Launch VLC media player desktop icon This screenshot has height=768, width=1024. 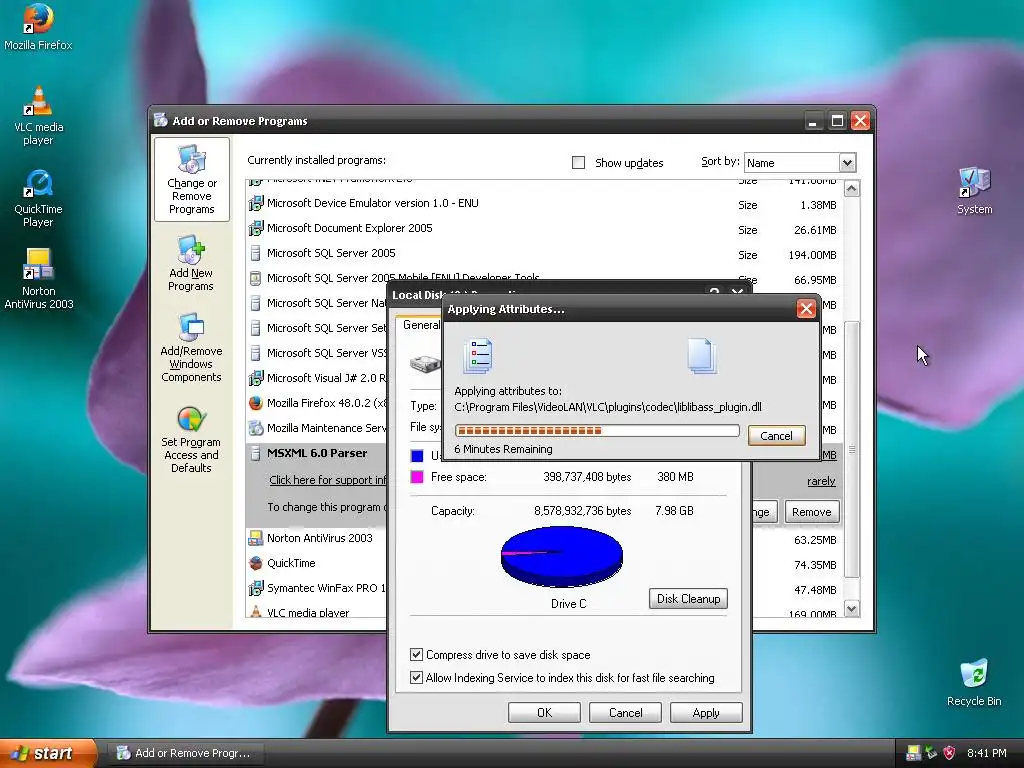pyautogui.click(x=38, y=116)
